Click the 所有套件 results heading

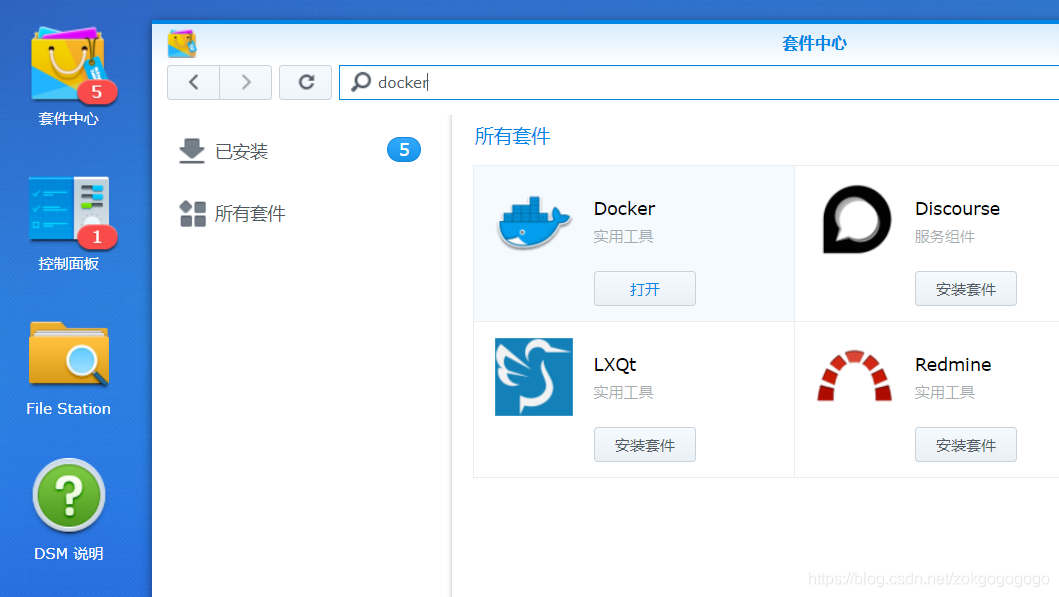pyautogui.click(x=512, y=136)
